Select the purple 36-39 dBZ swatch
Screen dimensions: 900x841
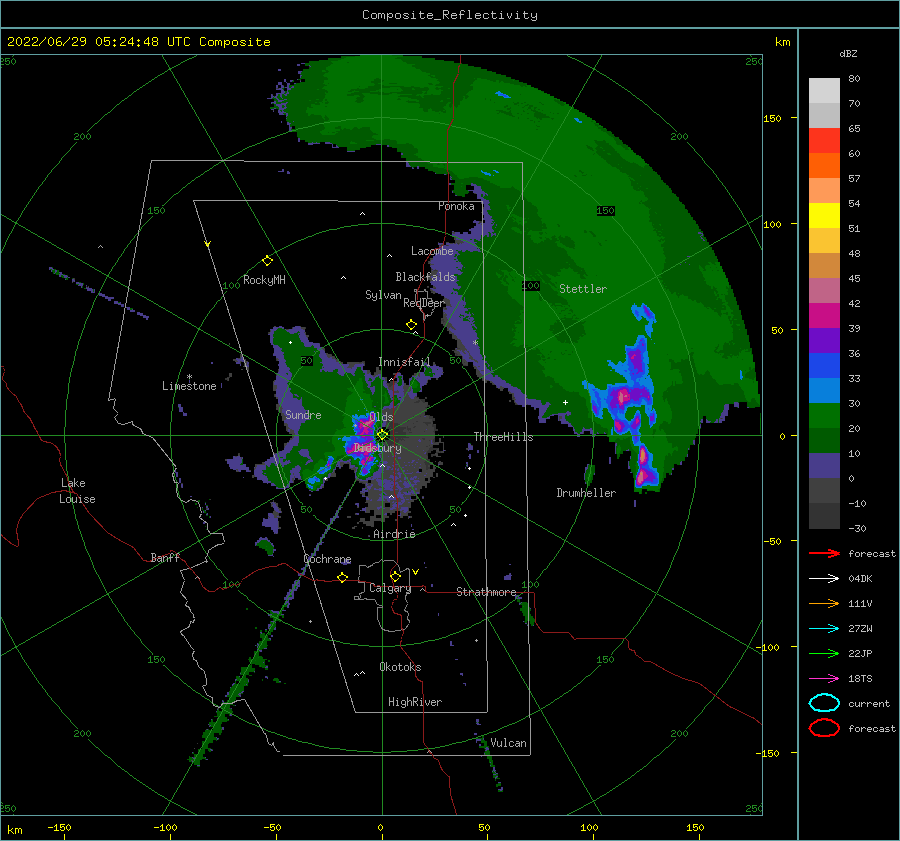[x=824, y=341]
